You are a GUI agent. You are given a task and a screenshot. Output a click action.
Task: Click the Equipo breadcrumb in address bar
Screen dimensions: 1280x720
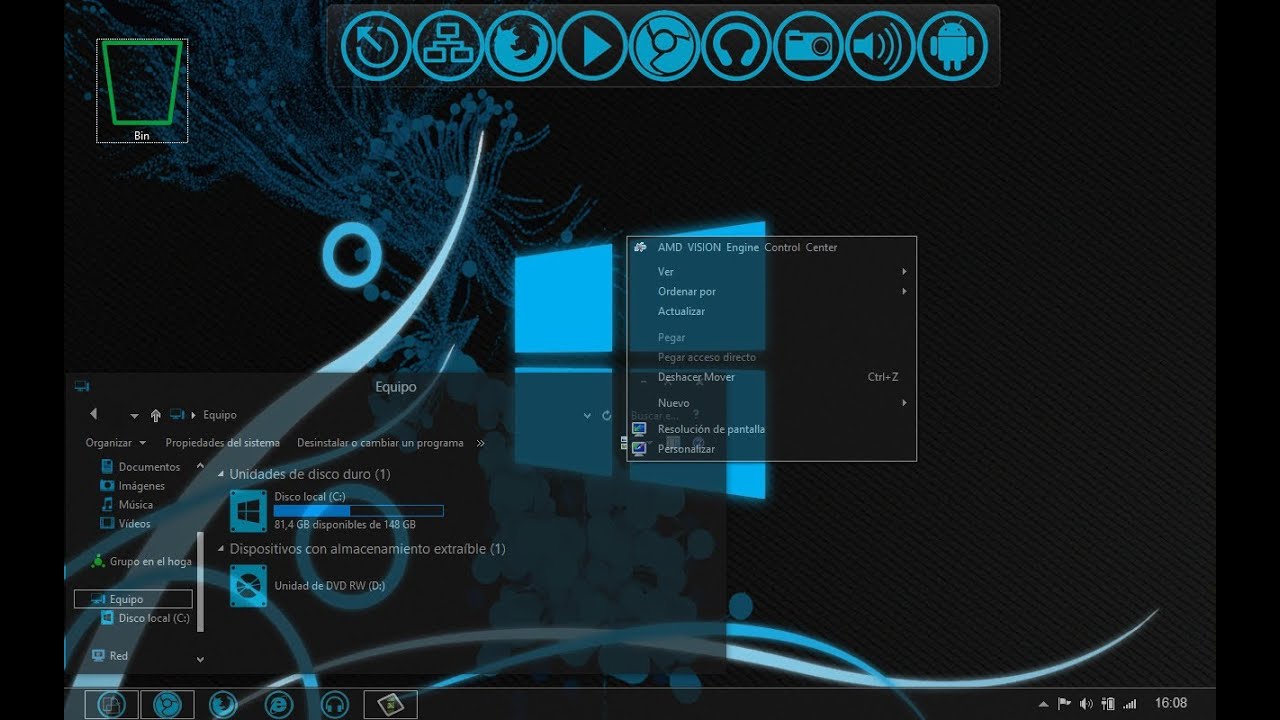pos(220,415)
